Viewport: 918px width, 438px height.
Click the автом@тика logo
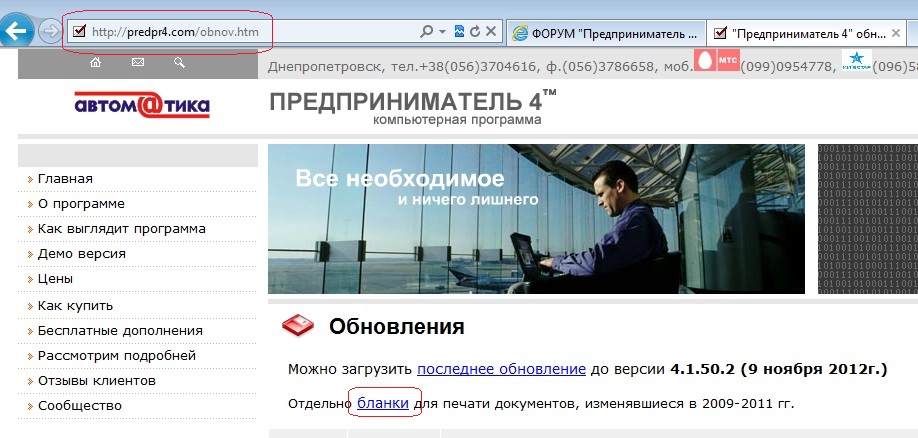142,105
